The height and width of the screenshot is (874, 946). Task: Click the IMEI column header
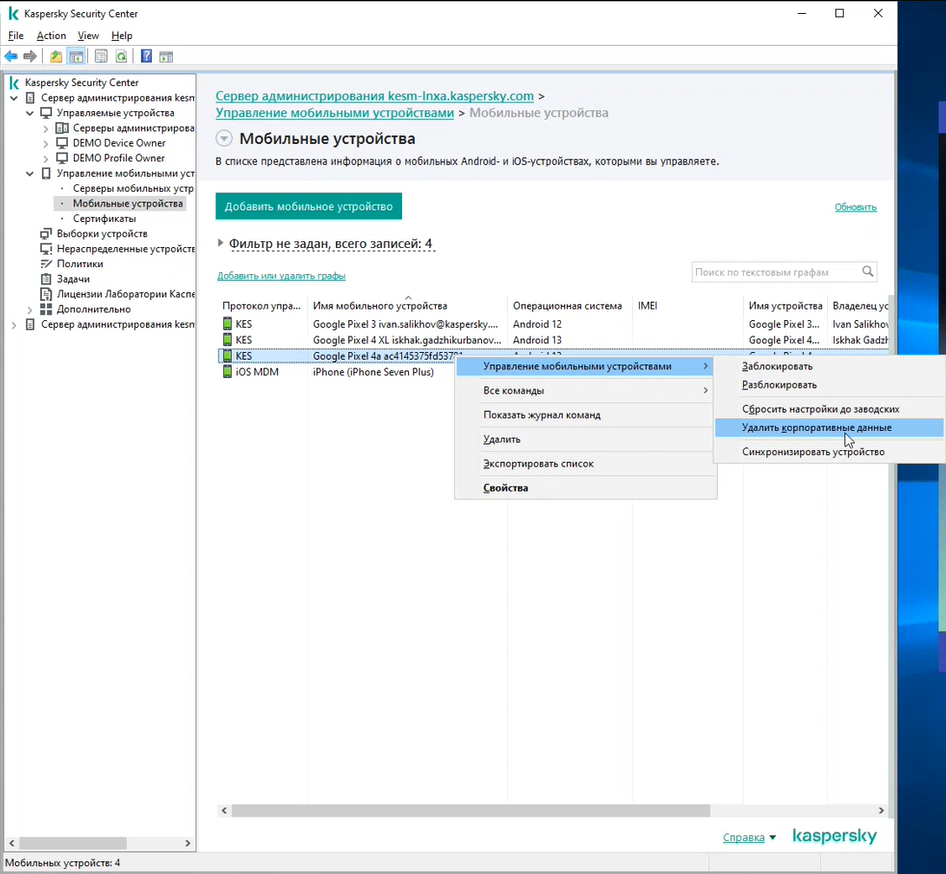(x=687, y=306)
